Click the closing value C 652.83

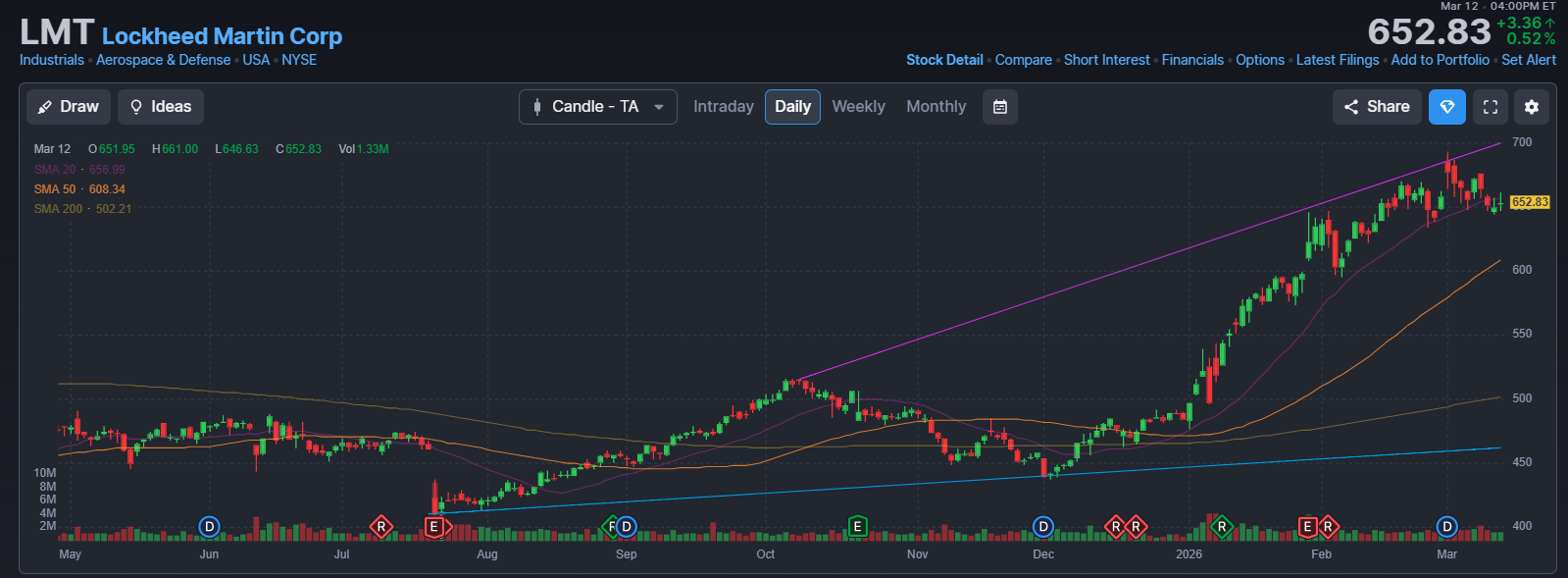298,149
